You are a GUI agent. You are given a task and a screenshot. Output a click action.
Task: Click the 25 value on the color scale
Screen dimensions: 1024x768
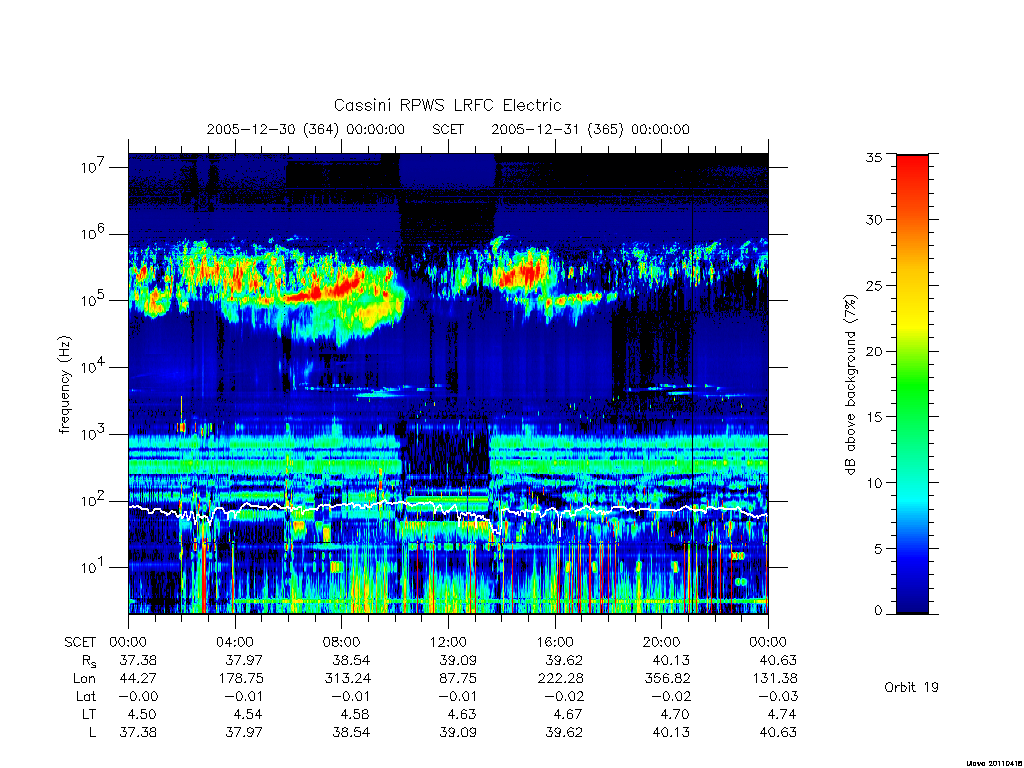tap(874, 286)
